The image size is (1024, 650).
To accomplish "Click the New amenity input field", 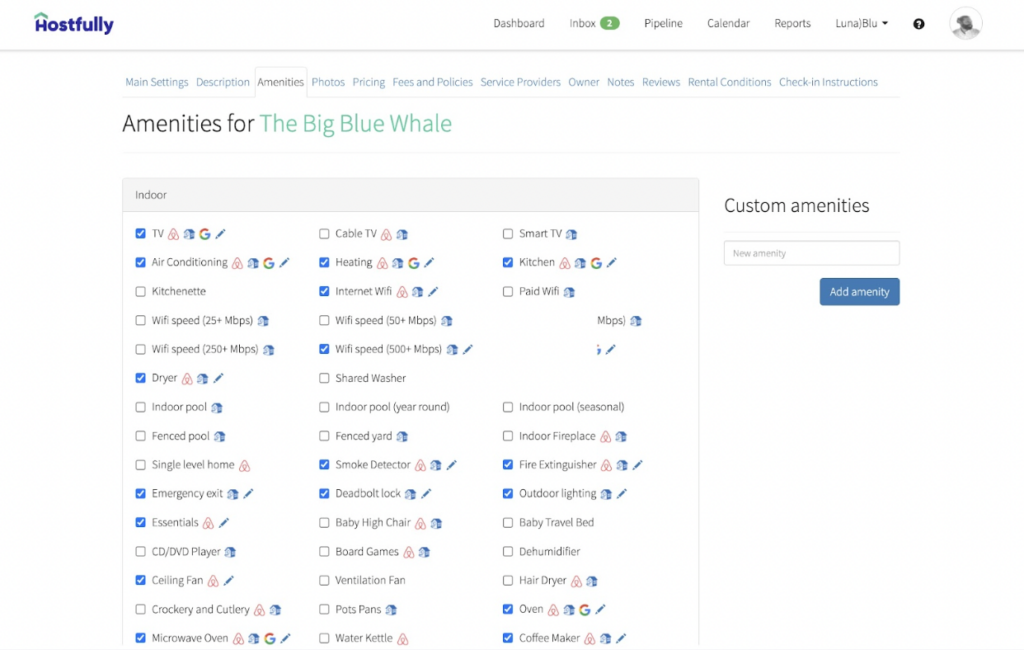I will [811, 253].
